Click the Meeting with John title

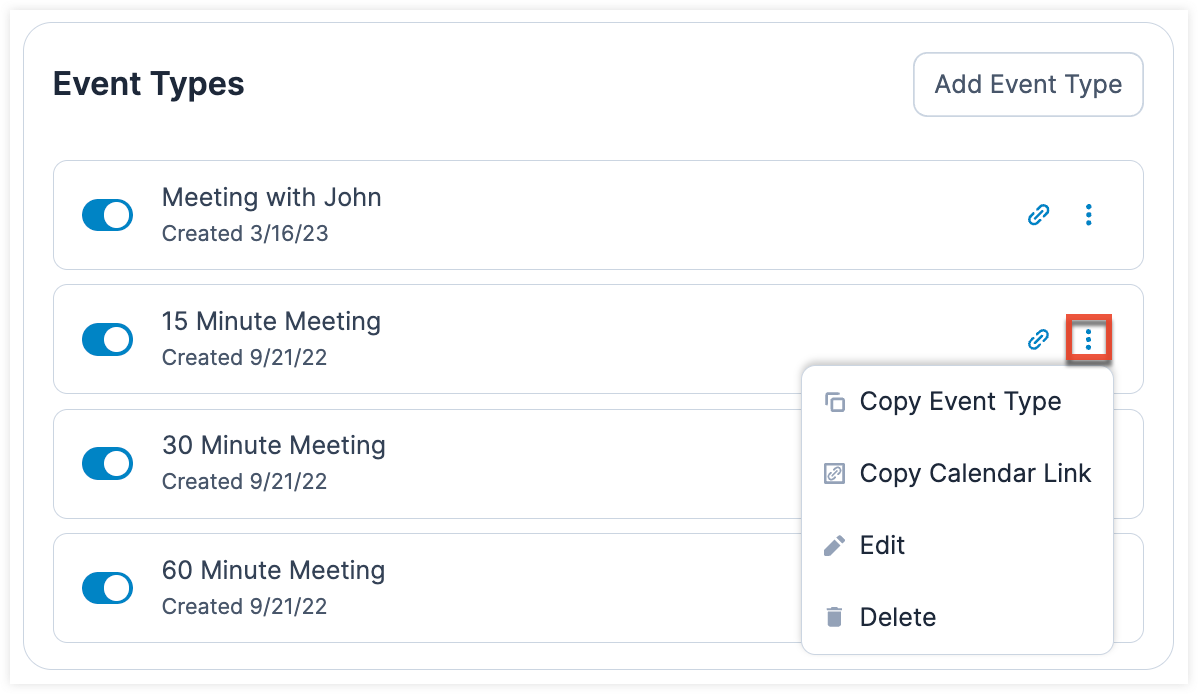tap(271, 198)
